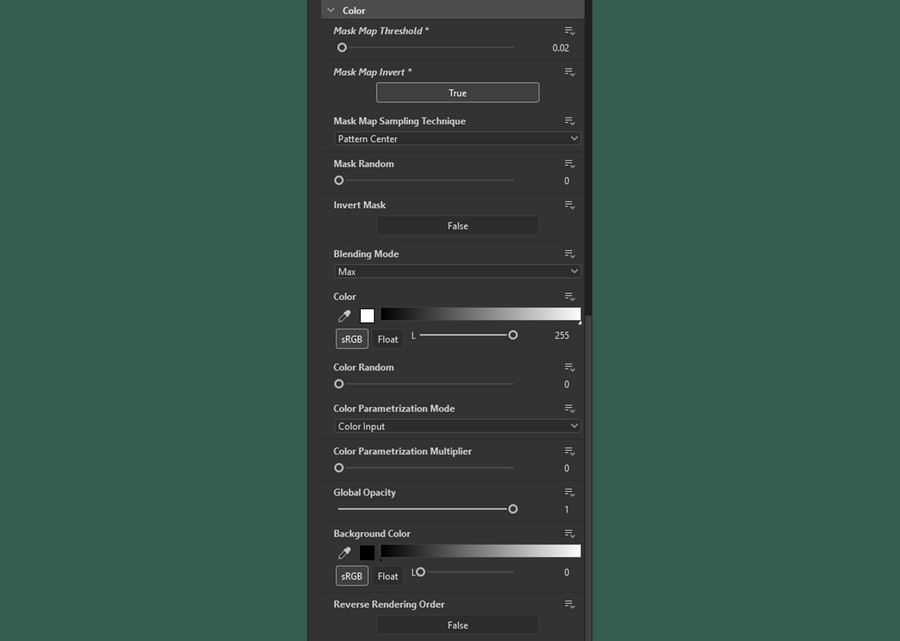The width and height of the screenshot is (900, 641).
Task: Open the black Background Color swatch
Action: tap(367, 553)
